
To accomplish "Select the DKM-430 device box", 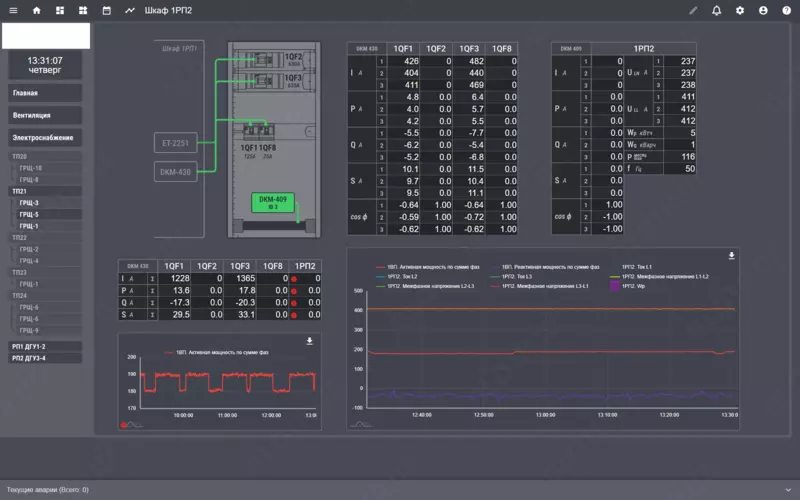I will 176,172.
